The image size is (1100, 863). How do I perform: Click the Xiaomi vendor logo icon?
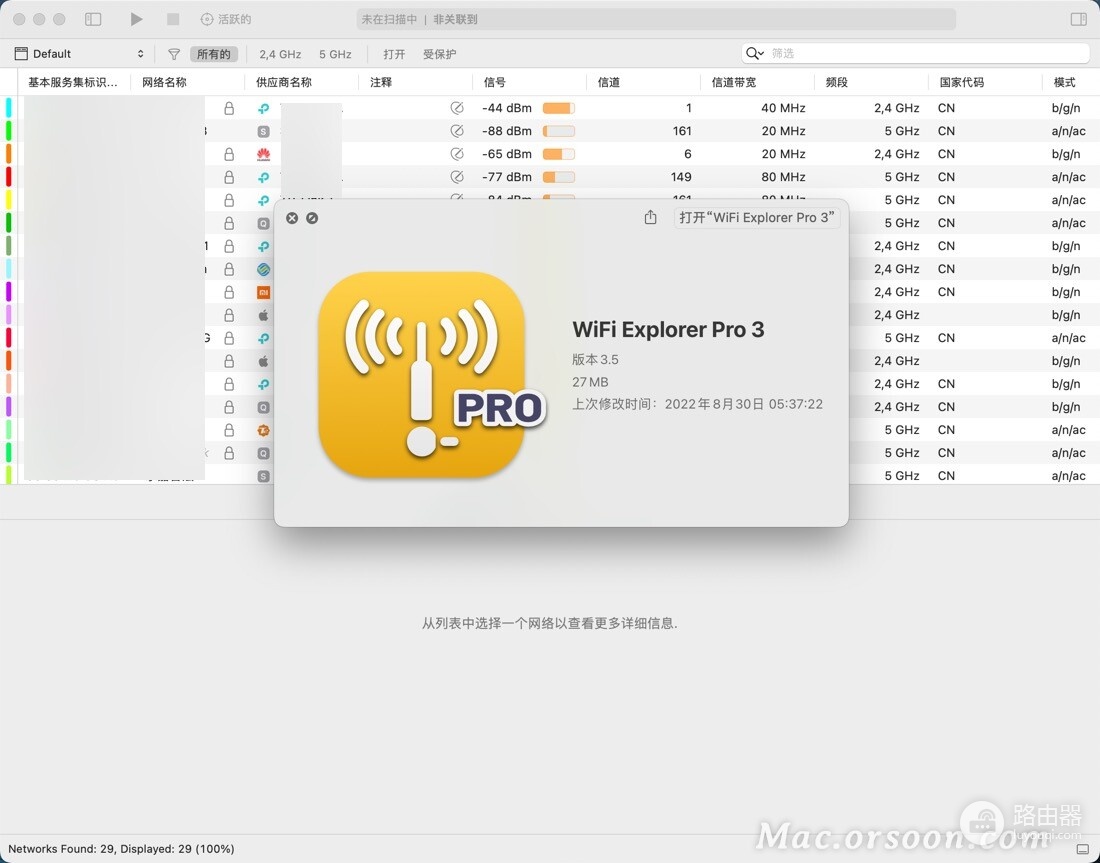pyautogui.click(x=263, y=293)
